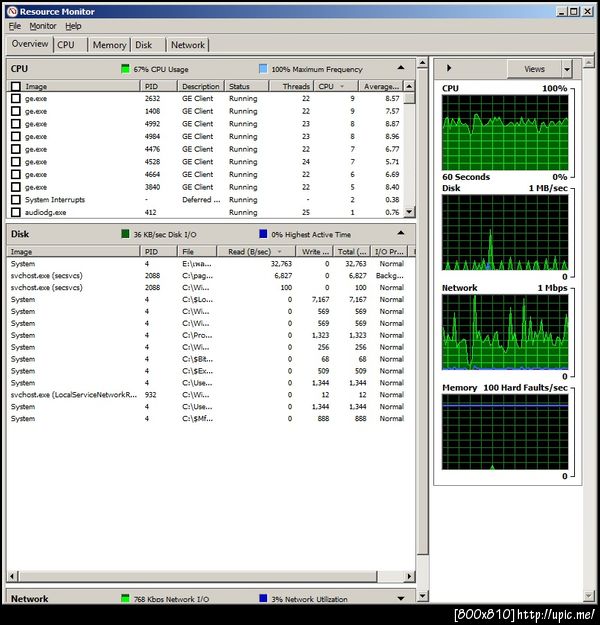This screenshot has height=625, width=600.
Task: Open the File menu
Action: pyautogui.click(x=15, y=26)
